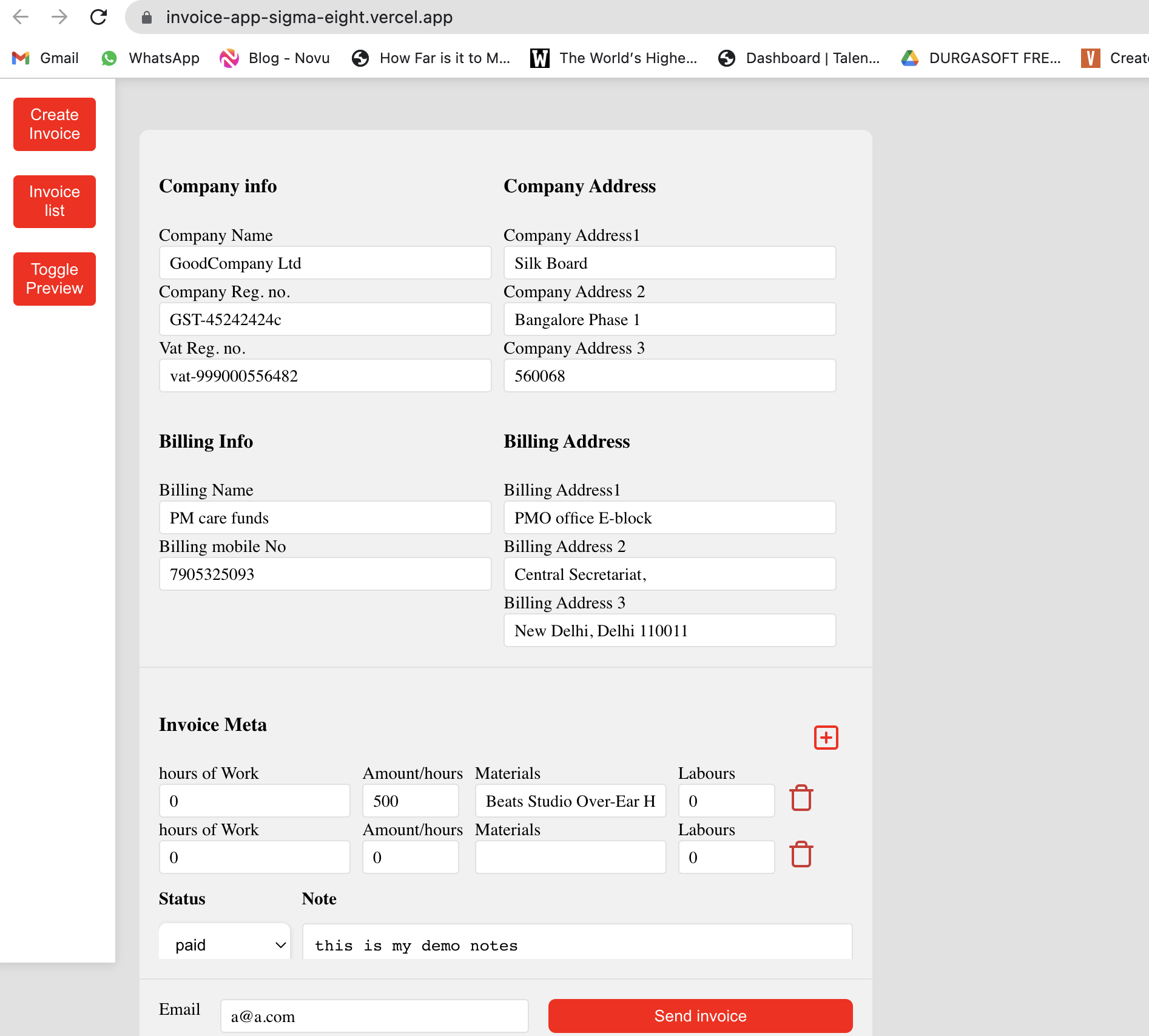The image size is (1149, 1036).
Task: Click Toggle Preview in the sidebar
Action: click(x=54, y=279)
